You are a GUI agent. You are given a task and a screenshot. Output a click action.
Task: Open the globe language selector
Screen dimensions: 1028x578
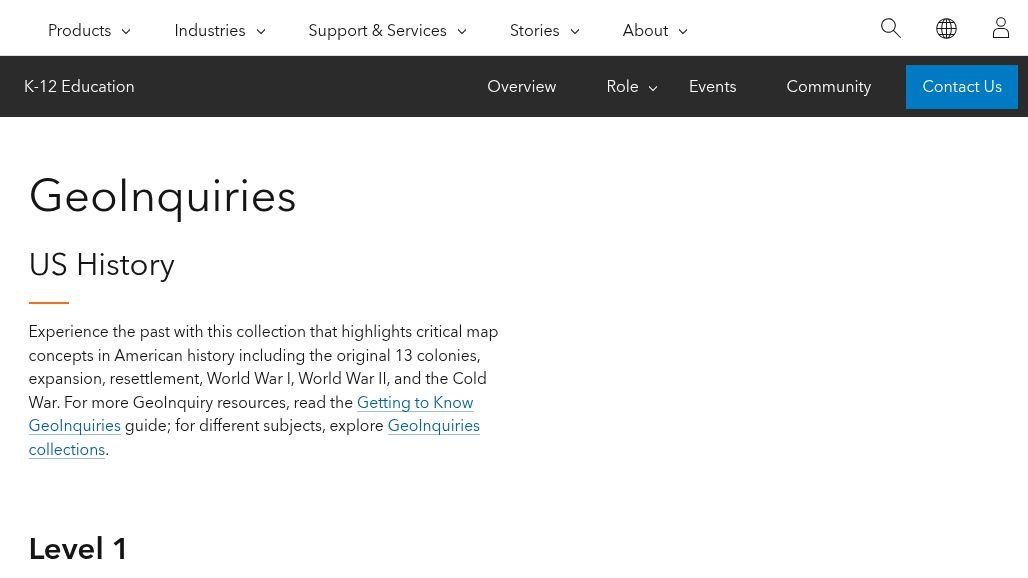[946, 28]
